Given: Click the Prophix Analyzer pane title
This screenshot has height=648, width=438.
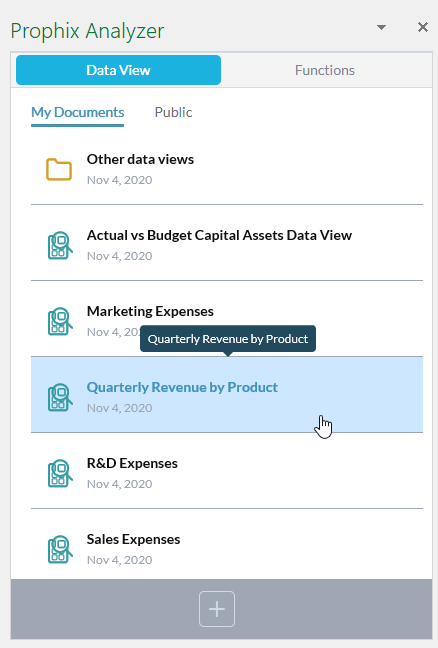Looking at the screenshot, I should coord(87,31).
